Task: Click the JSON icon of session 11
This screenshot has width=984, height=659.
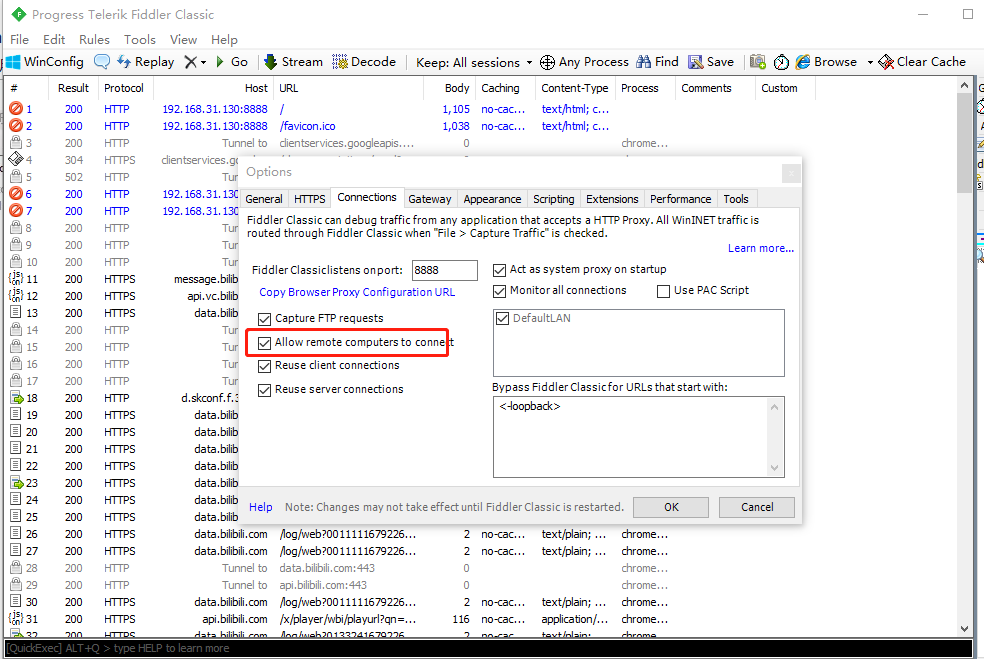Action: coord(16,279)
